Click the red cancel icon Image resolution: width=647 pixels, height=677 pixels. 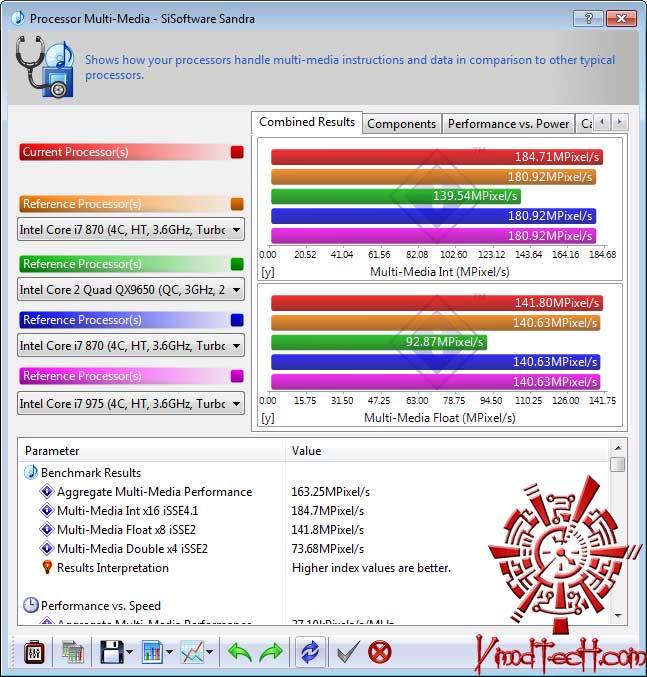click(380, 652)
